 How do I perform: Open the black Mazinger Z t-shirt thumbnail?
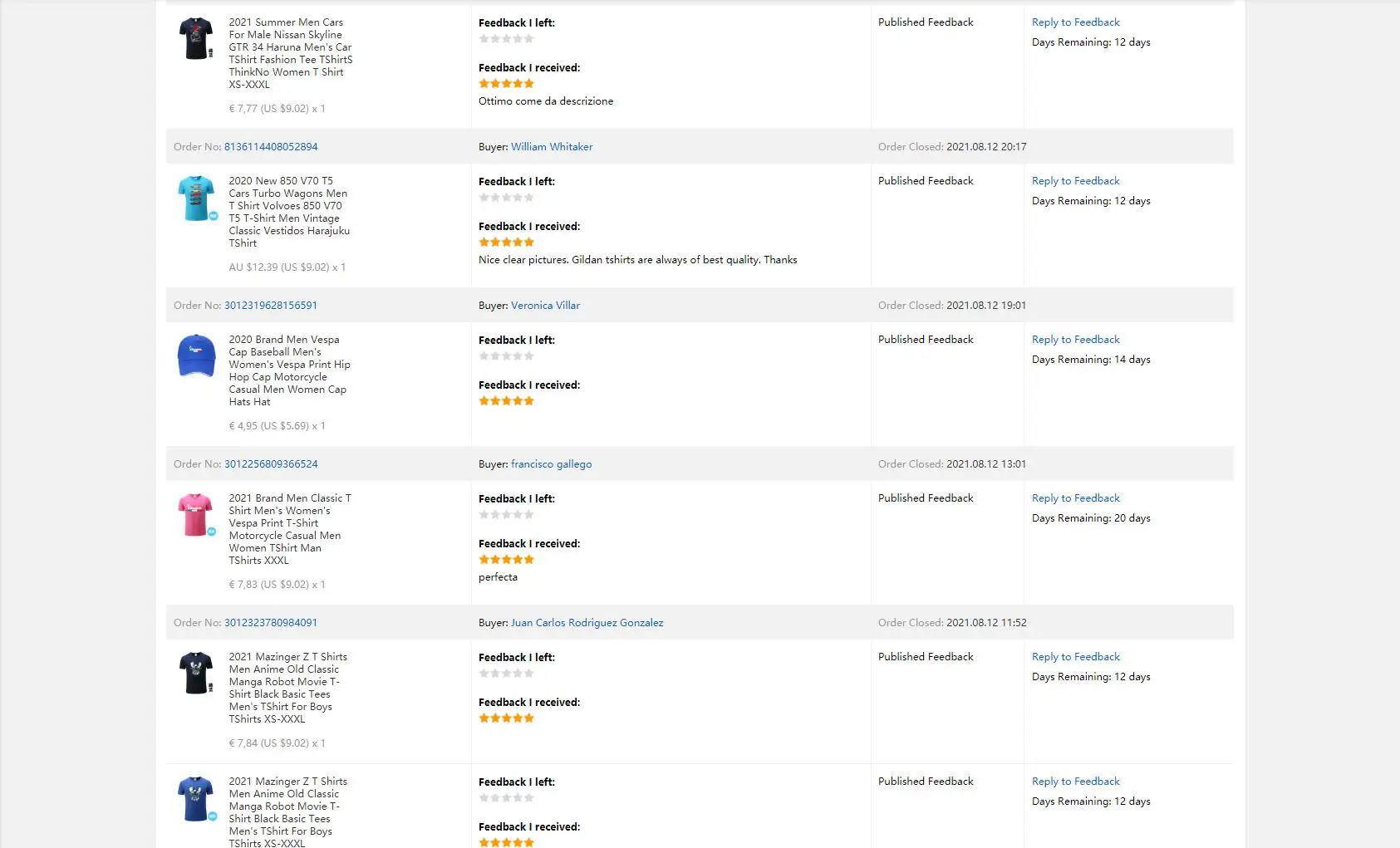(x=196, y=673)
